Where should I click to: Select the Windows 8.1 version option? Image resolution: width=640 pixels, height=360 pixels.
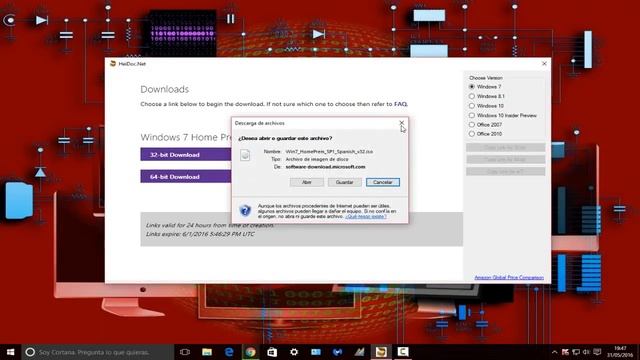tap(472, 96)
